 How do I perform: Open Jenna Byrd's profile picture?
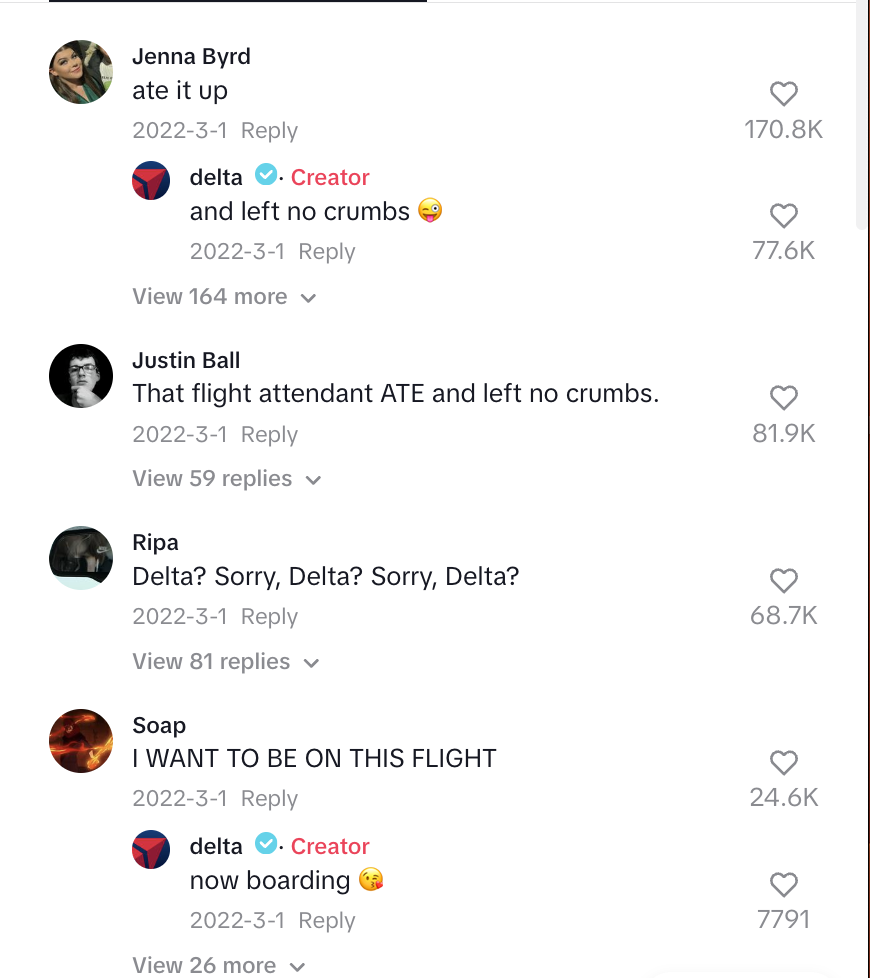click(x=81, y=71)
